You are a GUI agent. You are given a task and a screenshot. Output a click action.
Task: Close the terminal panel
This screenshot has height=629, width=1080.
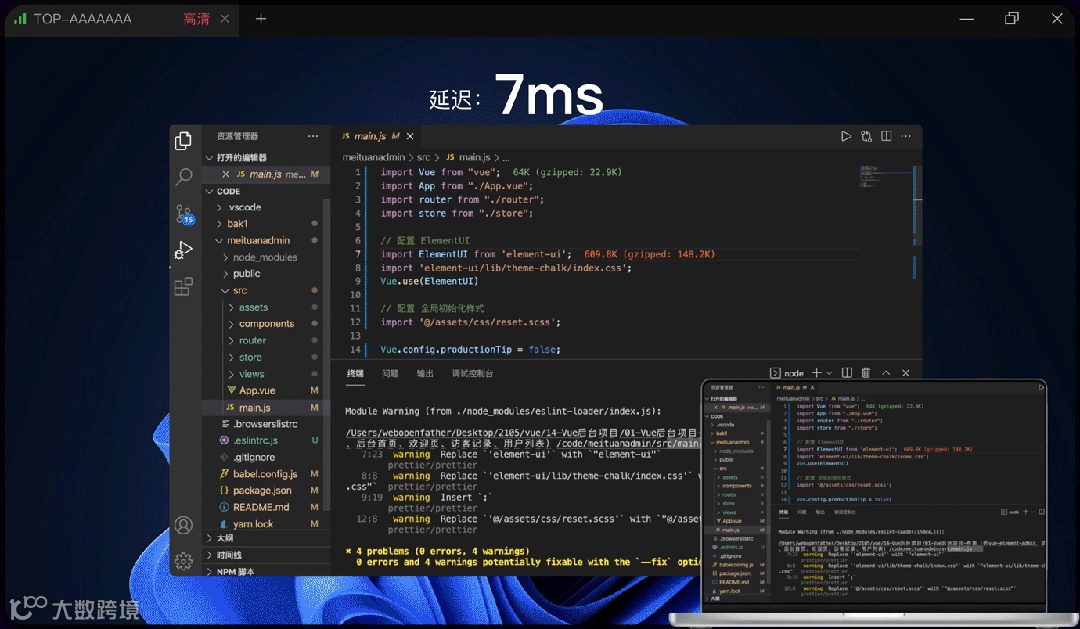(x=906, y=373)
